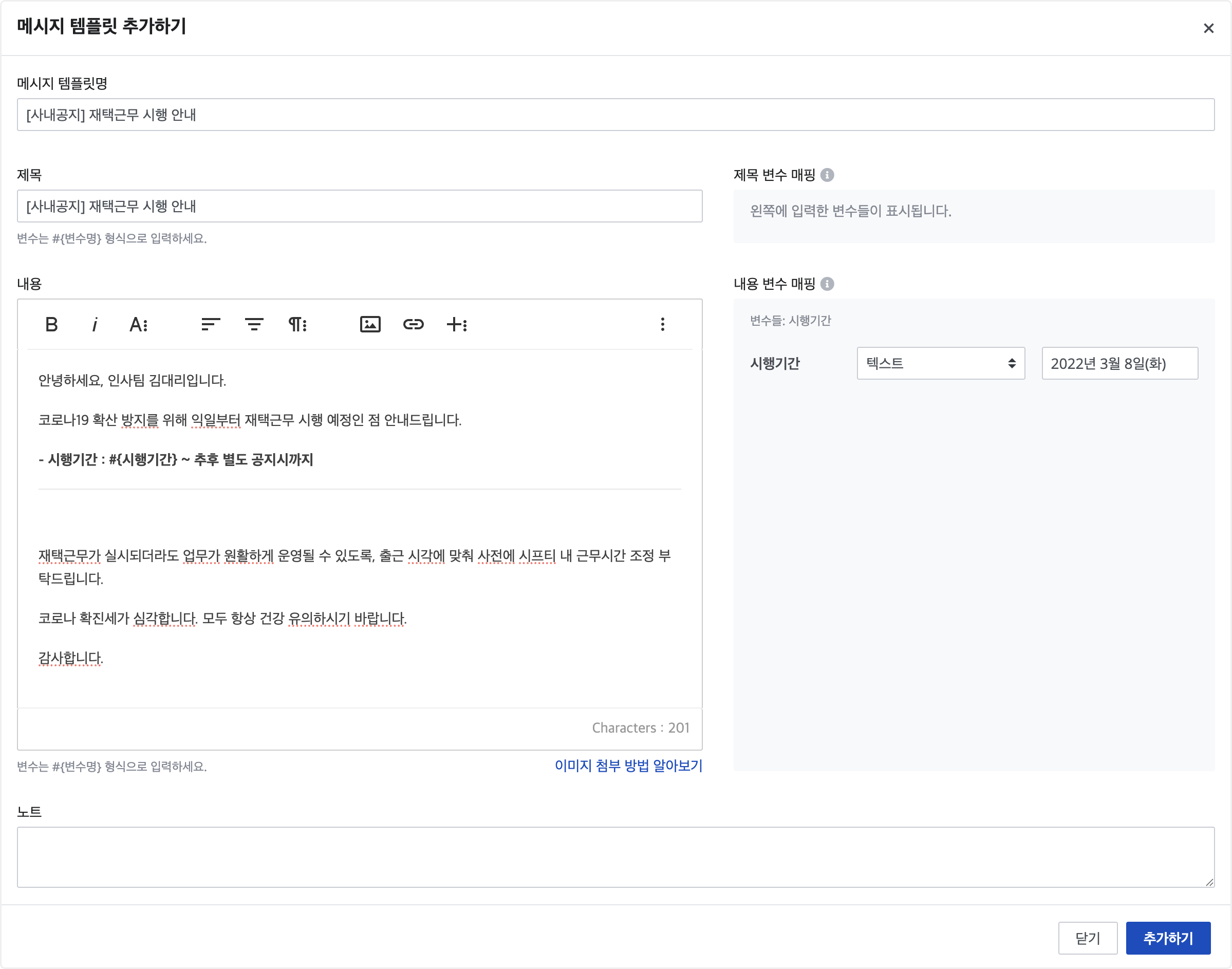Open the paragraph format icon
Viewport: 1232px width, 969px height.
tap(297, 325)
